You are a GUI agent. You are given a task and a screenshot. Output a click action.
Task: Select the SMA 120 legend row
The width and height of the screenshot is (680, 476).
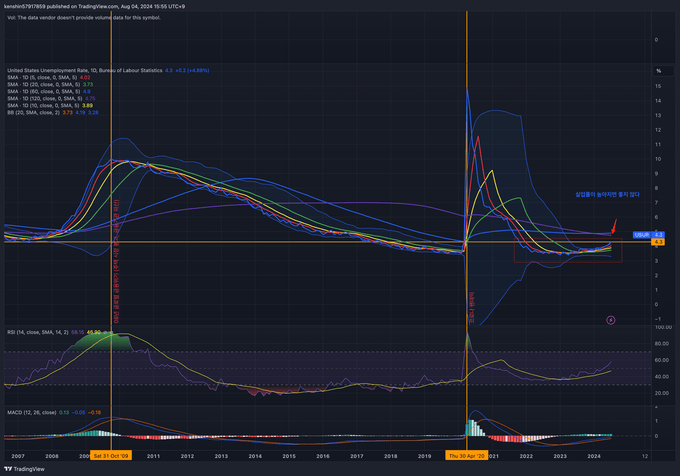click(51, 98)
